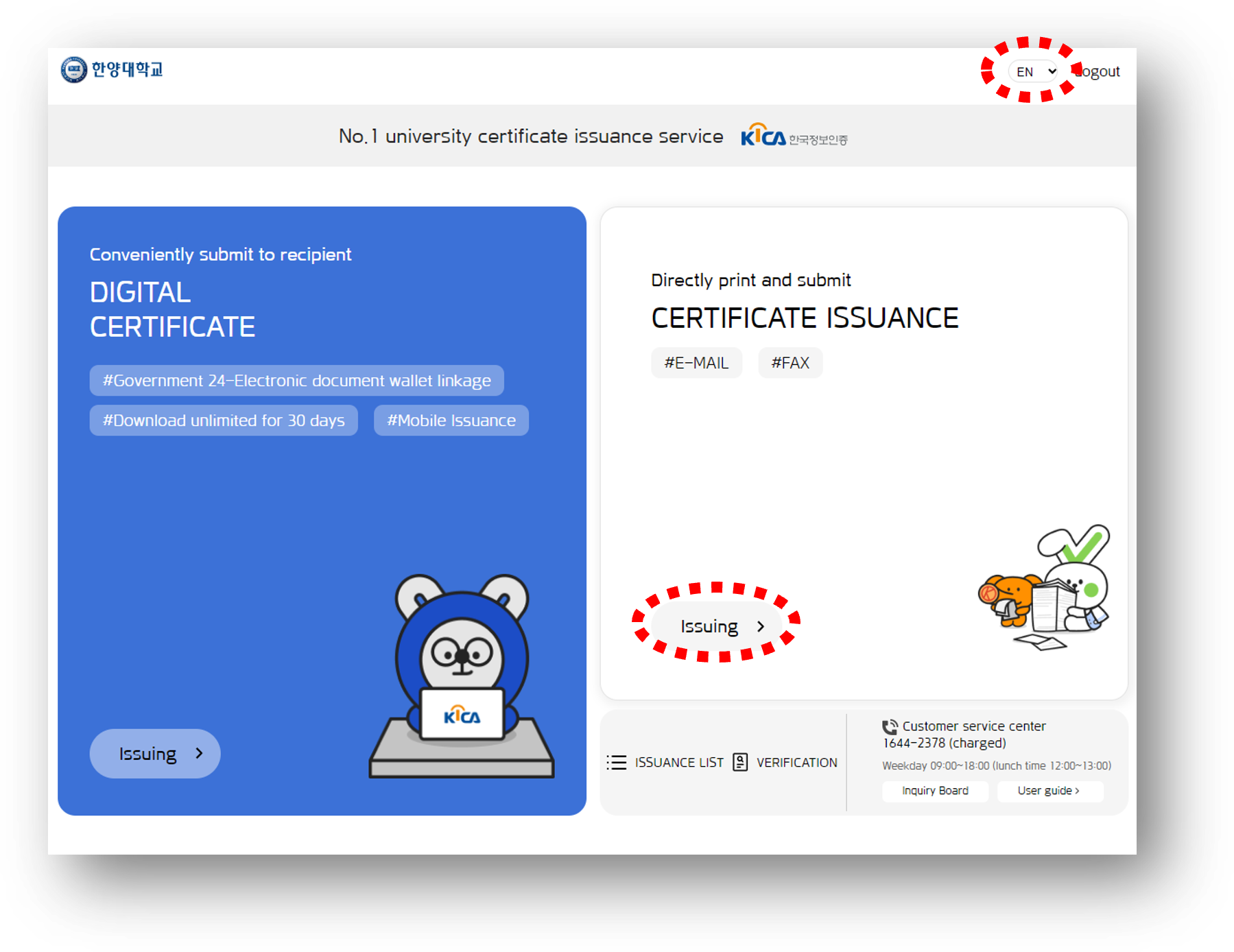Click the arrow on Digital Certificate Issuing button
This screenshot has width=1234, height=952.
pyautogui.click(x=200, y=753)
